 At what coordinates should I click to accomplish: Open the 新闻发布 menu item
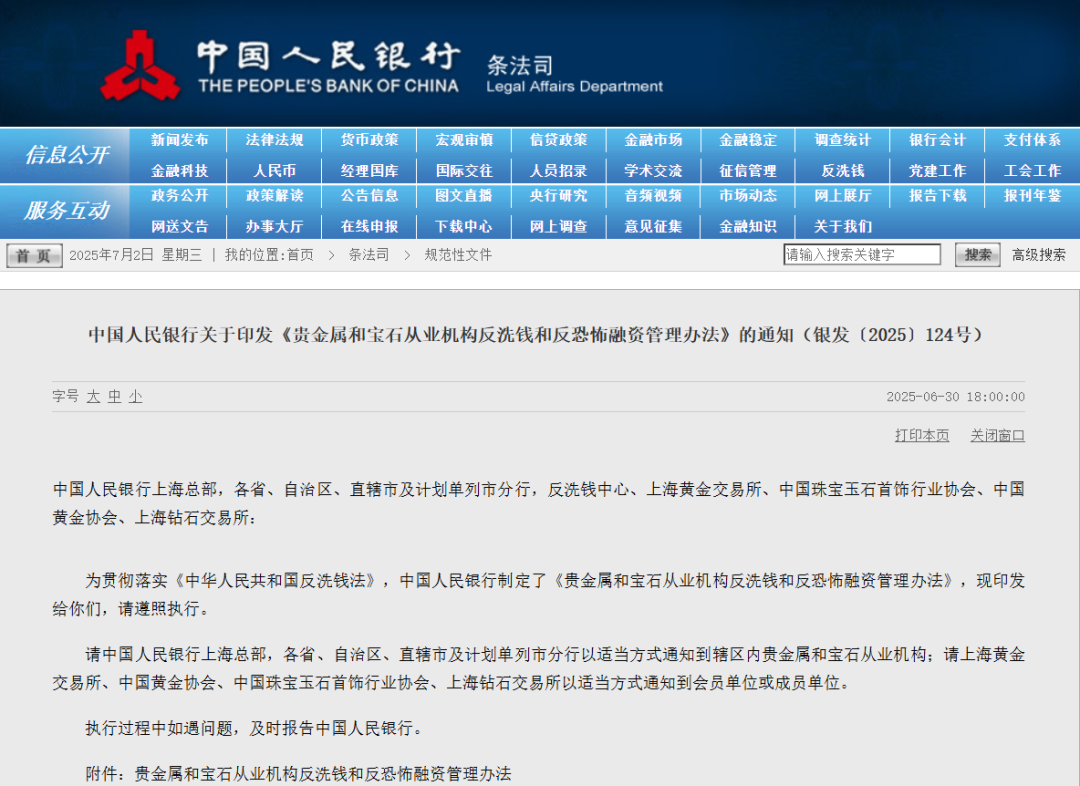tap(179, 140)
